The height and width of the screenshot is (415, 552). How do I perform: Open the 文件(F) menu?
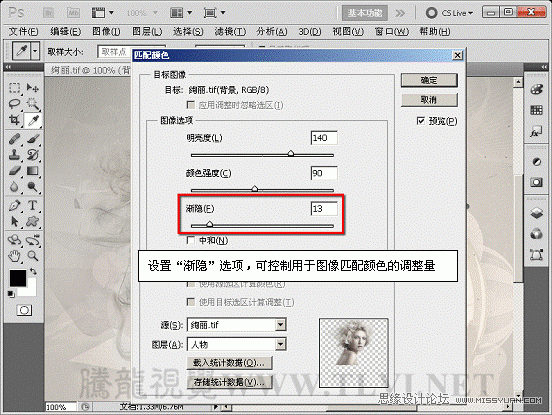point(24,32)
